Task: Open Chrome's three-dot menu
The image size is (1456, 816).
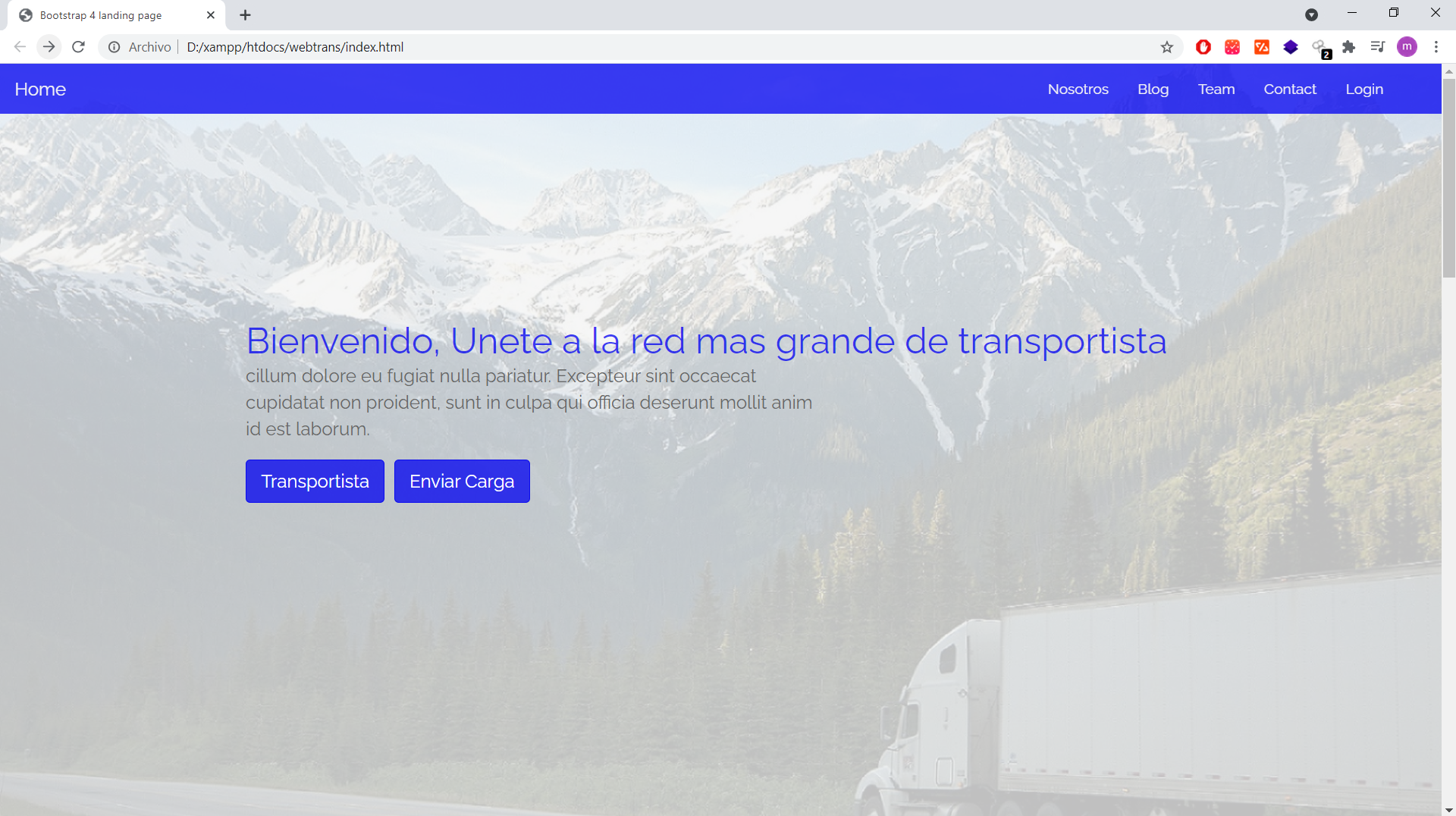Action: click(1436, 47)
